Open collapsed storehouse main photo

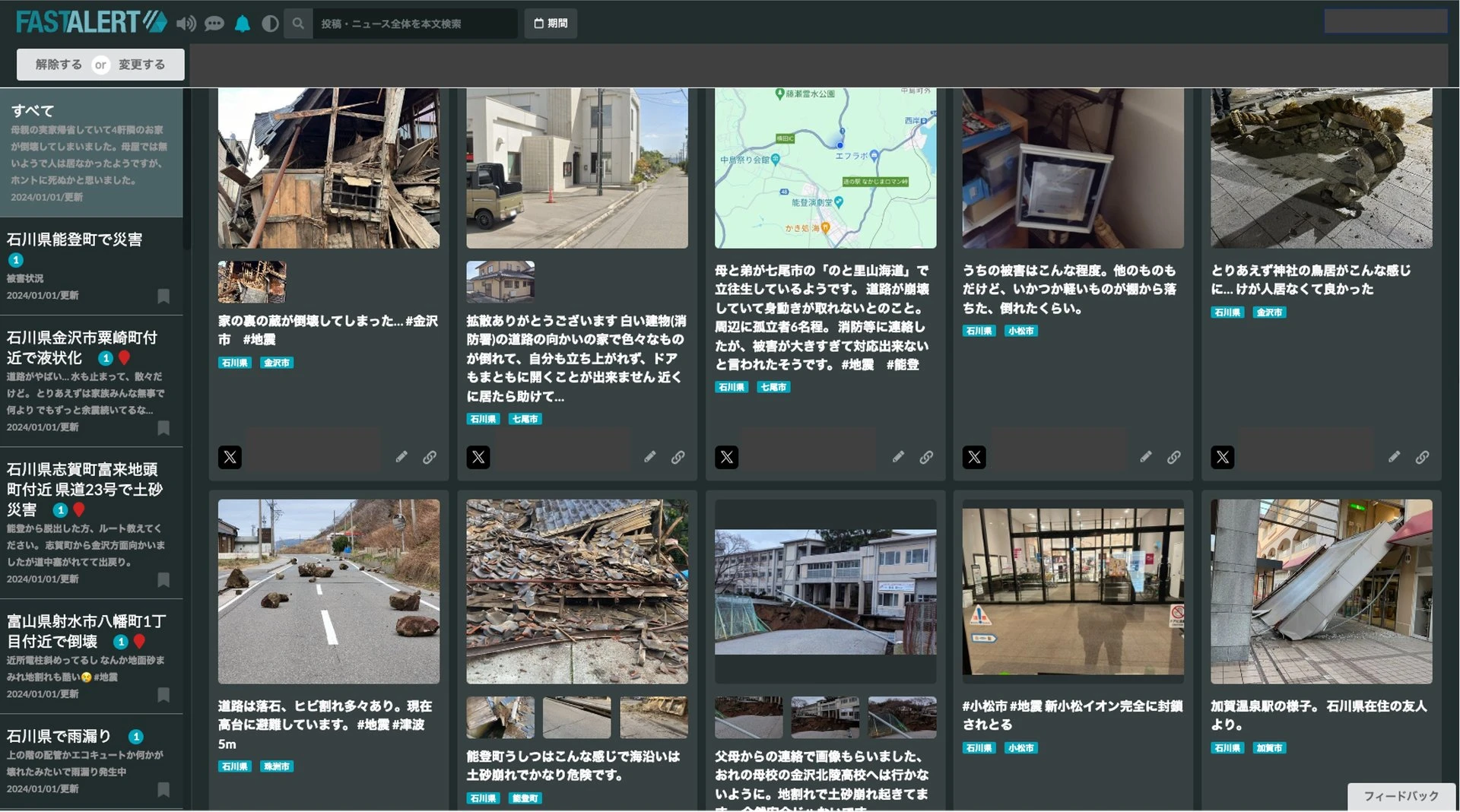click(328, 168)
